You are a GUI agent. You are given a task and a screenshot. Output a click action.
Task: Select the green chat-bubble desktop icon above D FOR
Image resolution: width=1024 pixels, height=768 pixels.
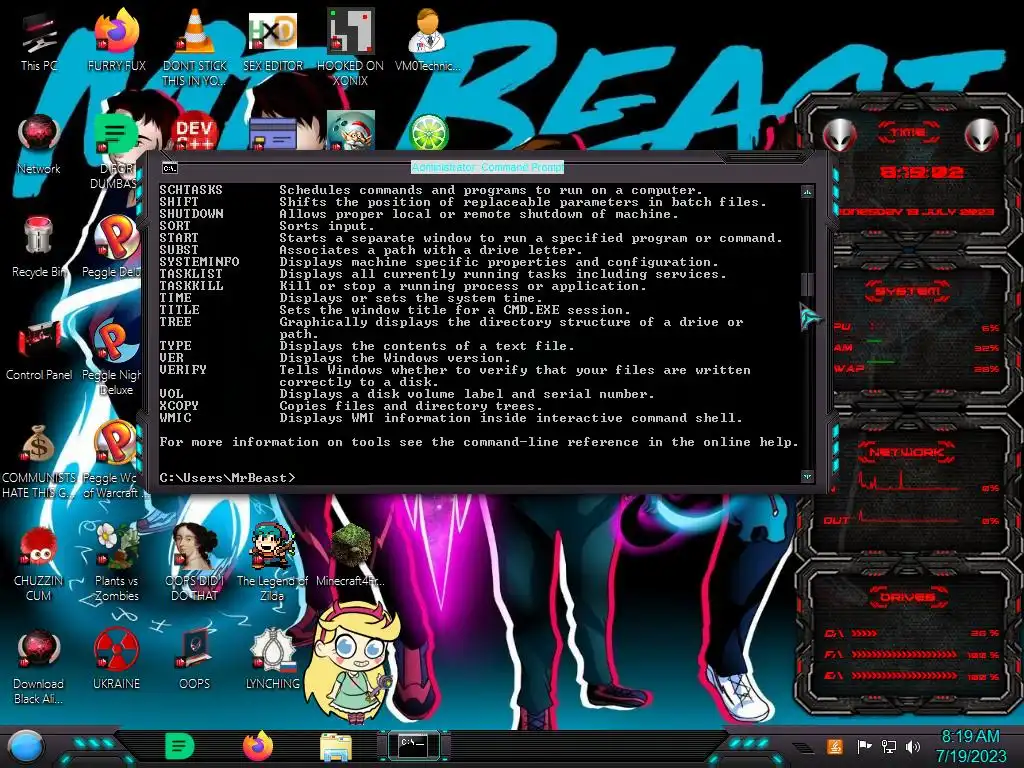(116, 134)
